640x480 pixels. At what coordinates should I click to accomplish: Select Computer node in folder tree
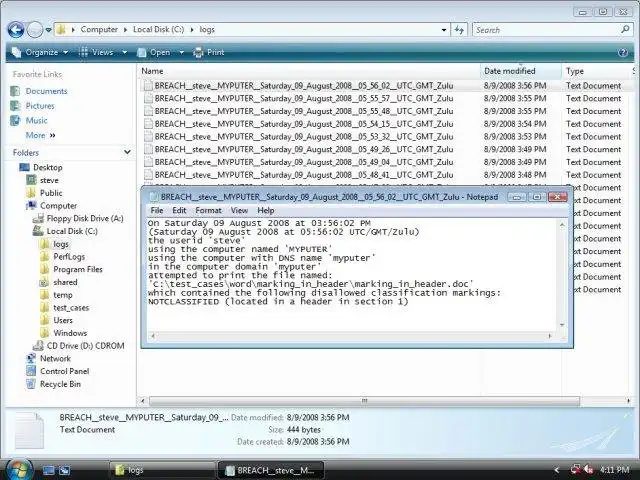coord(58,206)
